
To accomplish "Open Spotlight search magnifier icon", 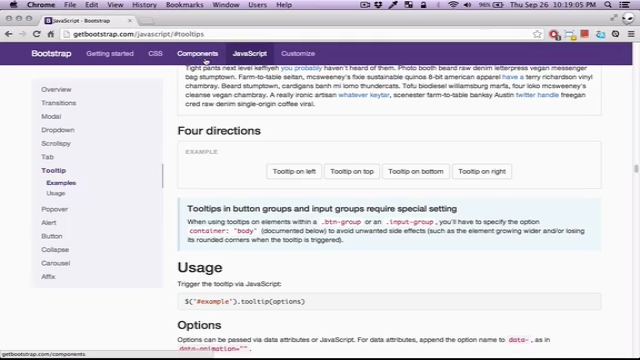I will (x=608, y=5).
